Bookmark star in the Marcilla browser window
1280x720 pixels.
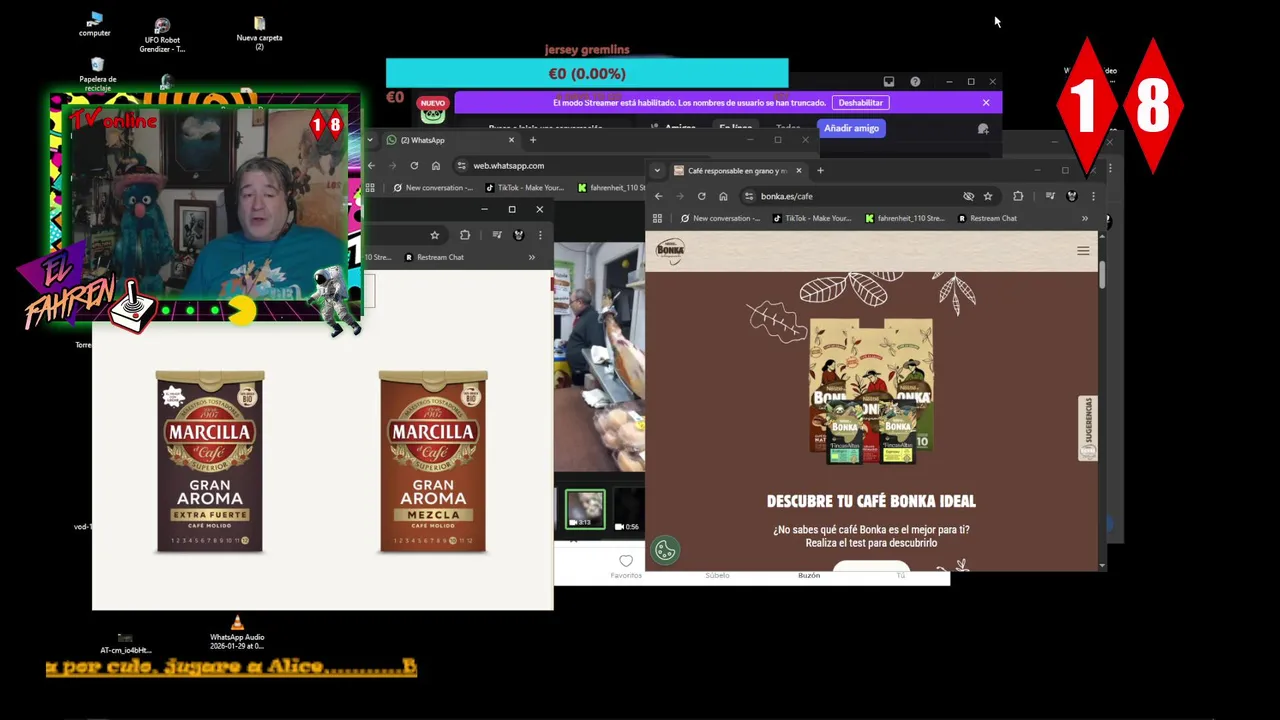pos(434,235)
